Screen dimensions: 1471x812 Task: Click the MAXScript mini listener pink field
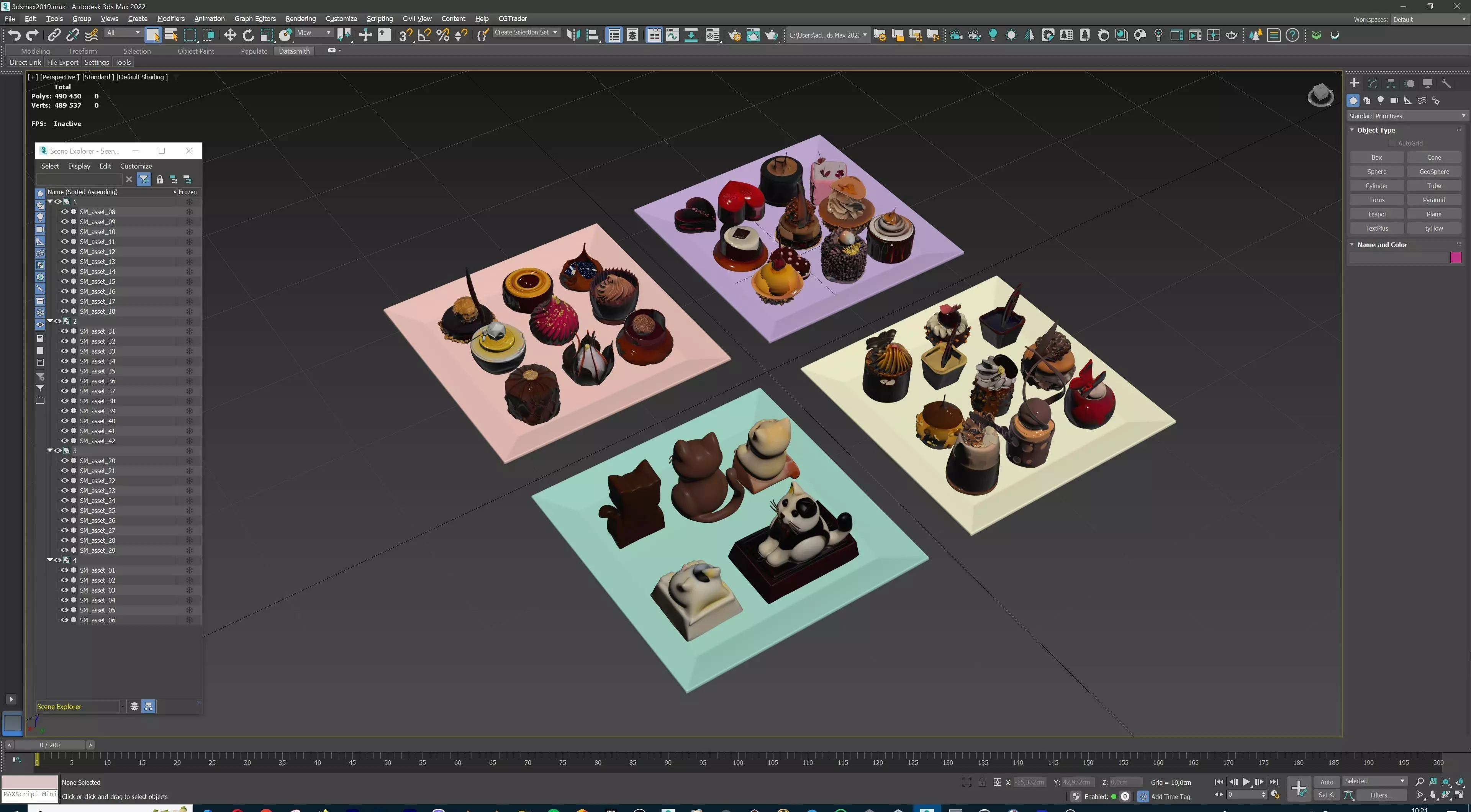[30, 782]
